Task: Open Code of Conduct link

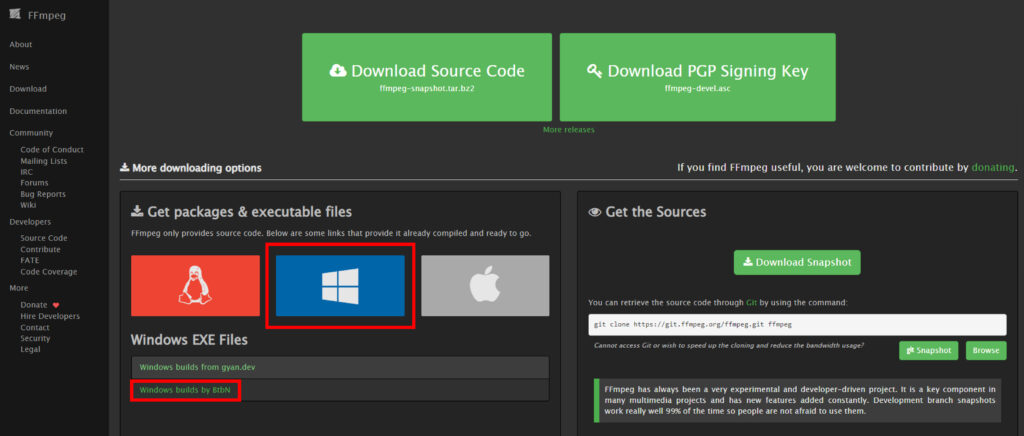Action: point(52,149)
